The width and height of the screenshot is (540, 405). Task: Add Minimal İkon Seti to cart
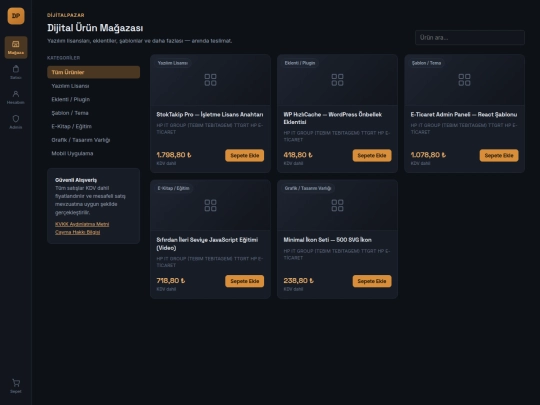(372, 281)
